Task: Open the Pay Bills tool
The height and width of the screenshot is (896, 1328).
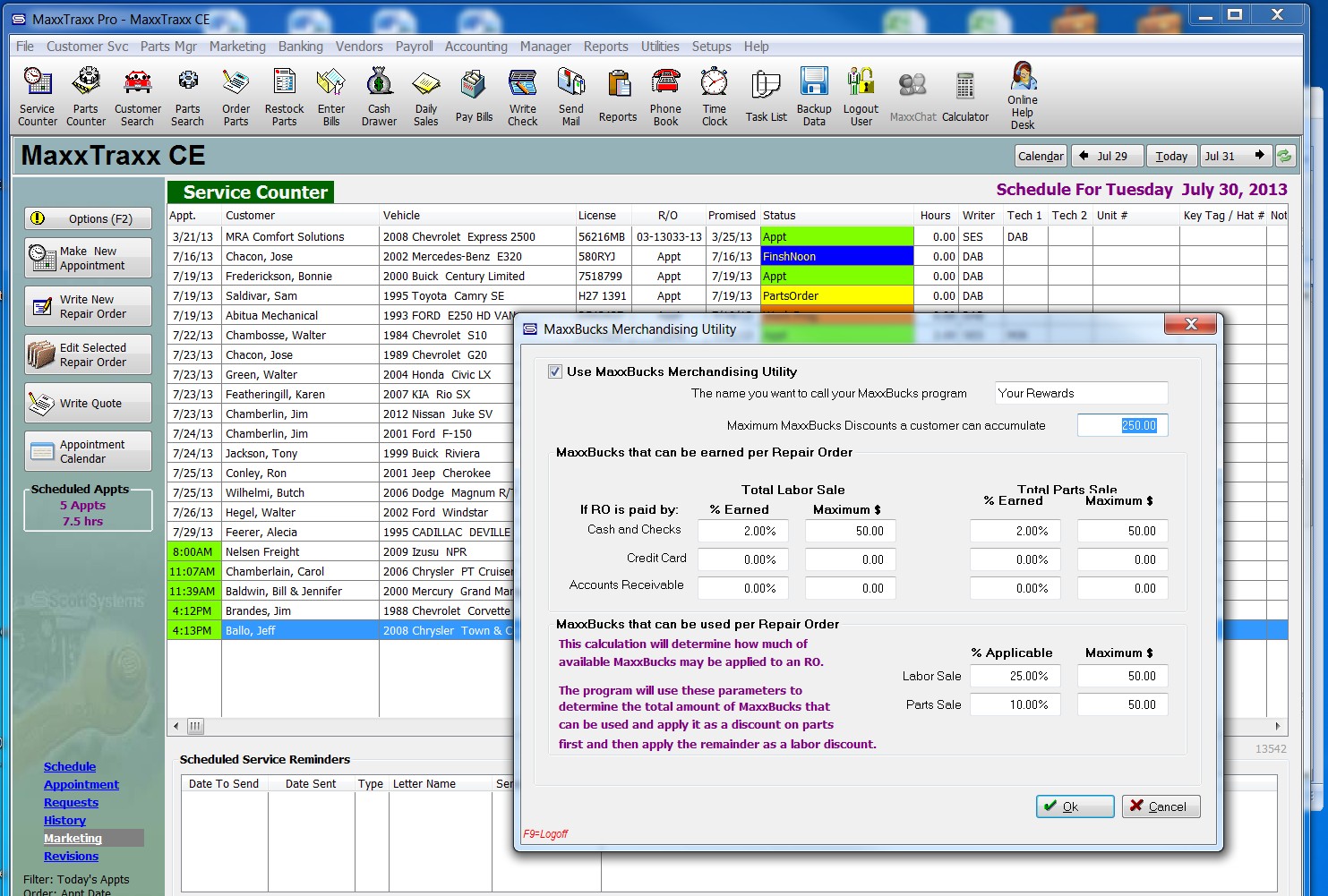Action: click(x=474, y=97)
